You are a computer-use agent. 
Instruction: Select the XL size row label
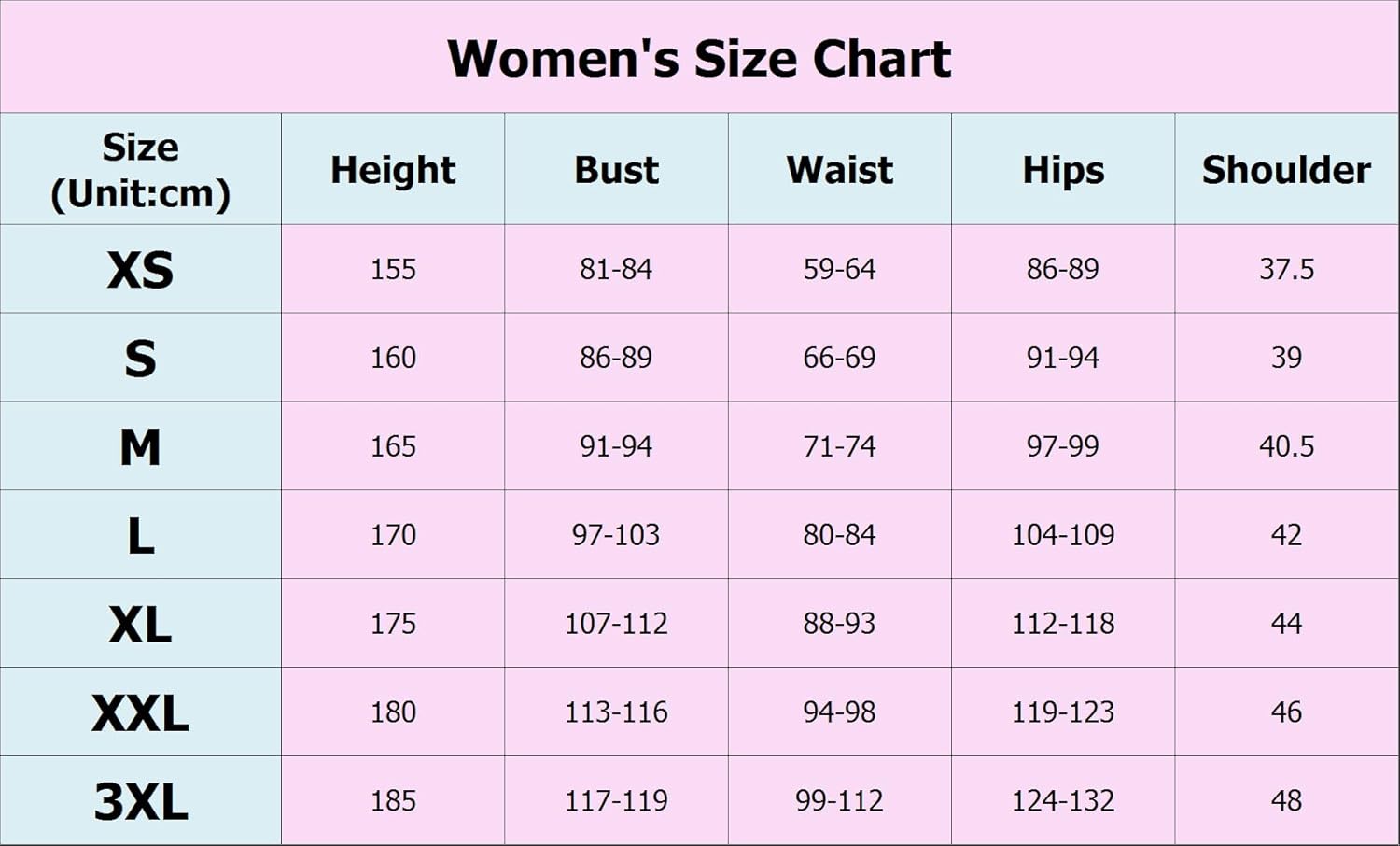[140, 624]
